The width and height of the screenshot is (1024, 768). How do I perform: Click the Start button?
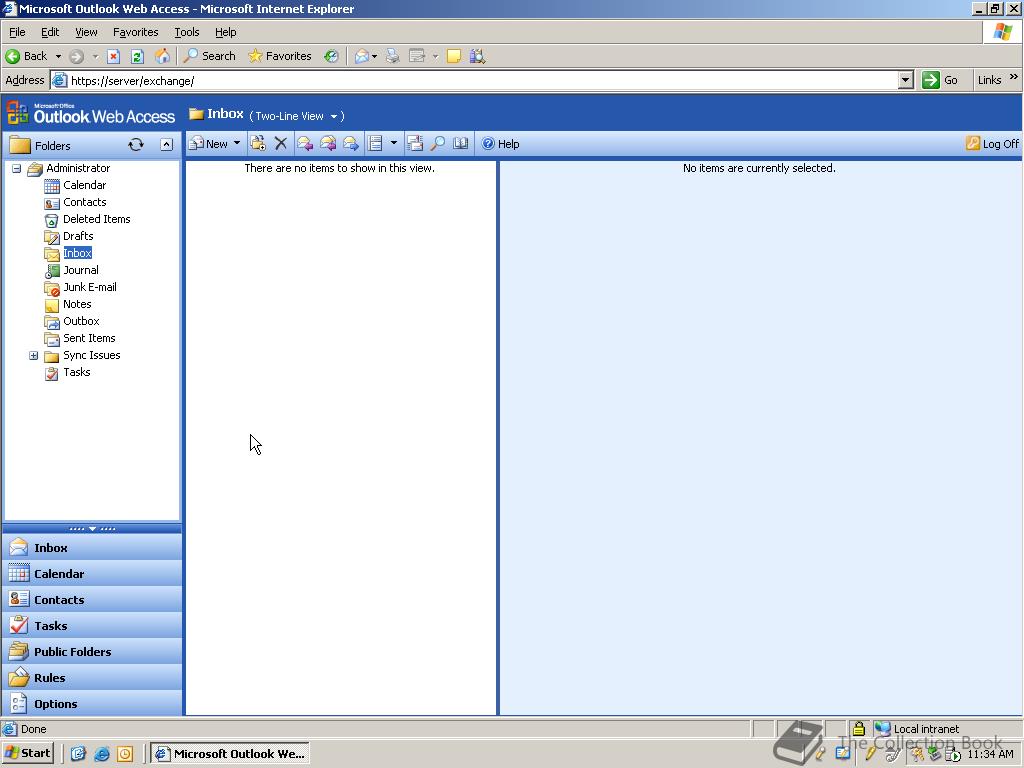pyautogui.click(x=28, y=754)
